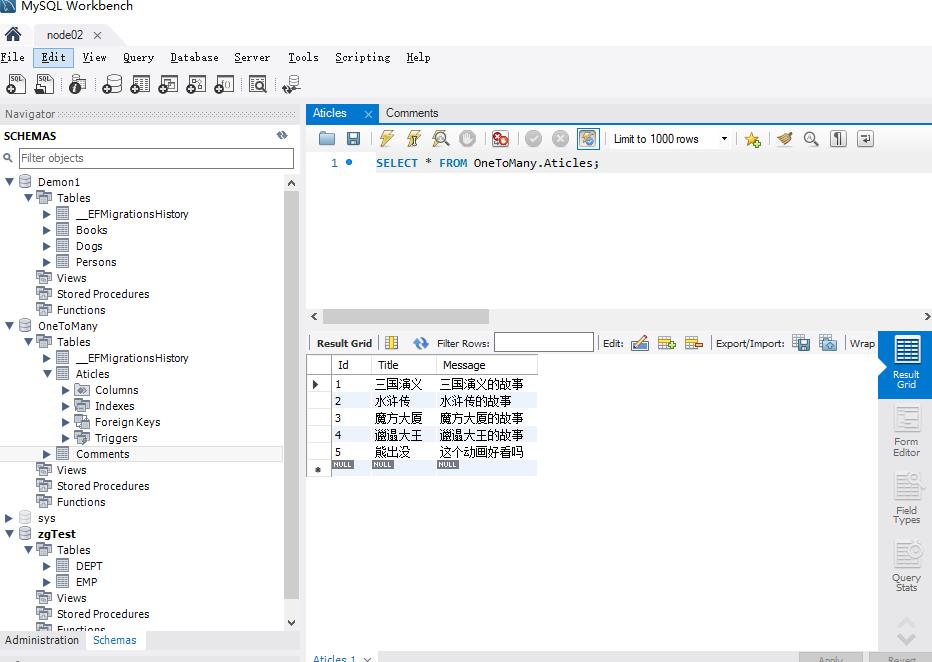Toggle invisible characters pilcrow icon
The image size is (932, 662).
pyautogui.click(x=838, y=139)
